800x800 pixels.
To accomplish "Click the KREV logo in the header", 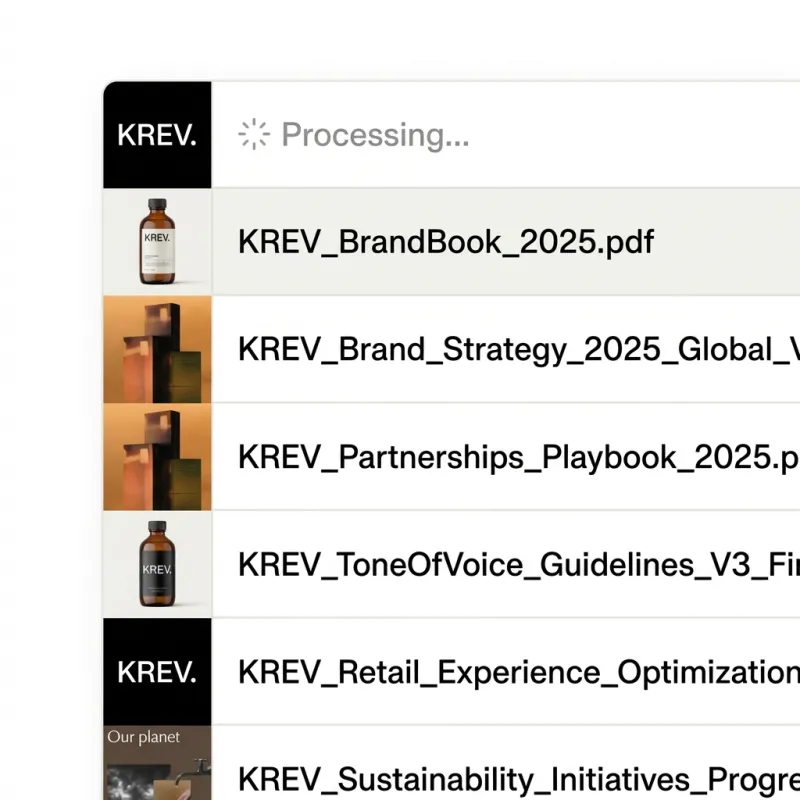I will click(x=155, y=135).
